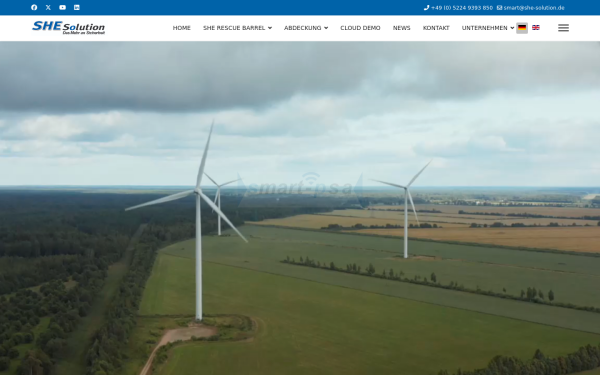Open the CLOUD DEMO page
This screenshot has width=600, height=375.
tap(360, 28)
